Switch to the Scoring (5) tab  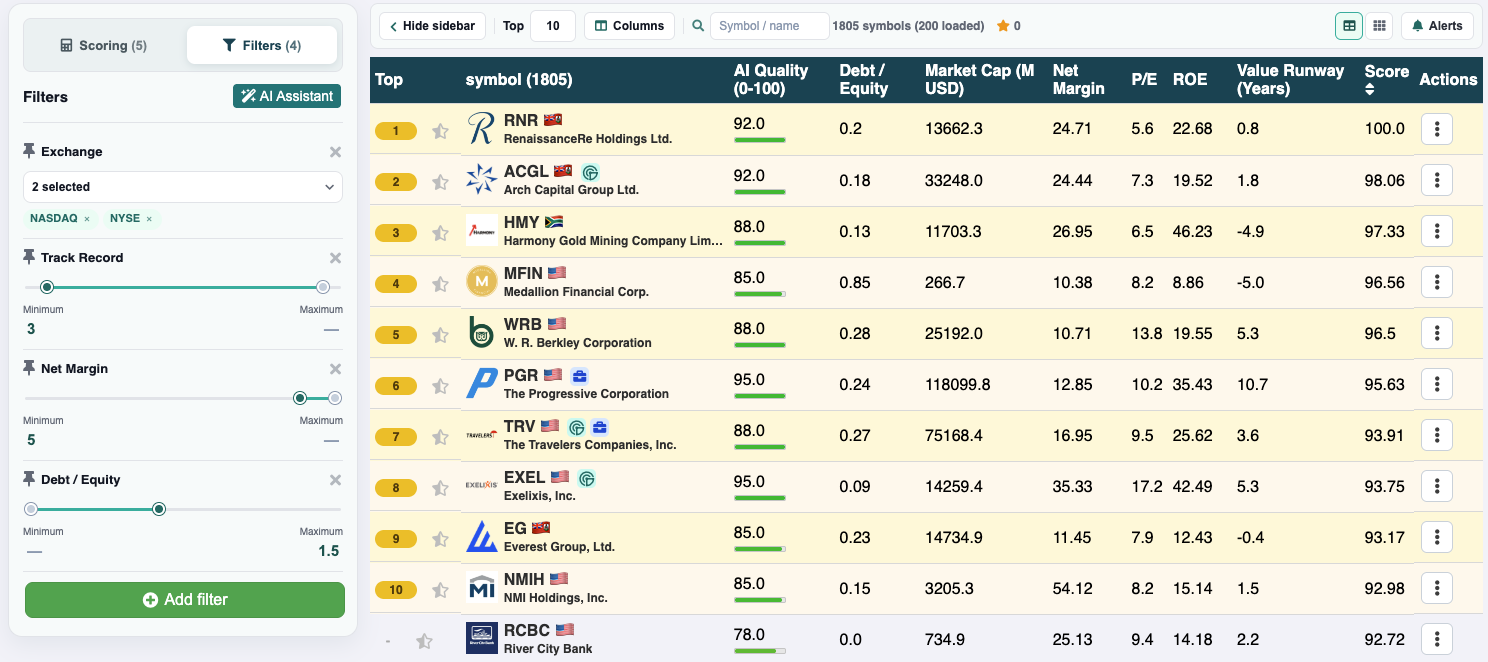(x=104, y=45)
